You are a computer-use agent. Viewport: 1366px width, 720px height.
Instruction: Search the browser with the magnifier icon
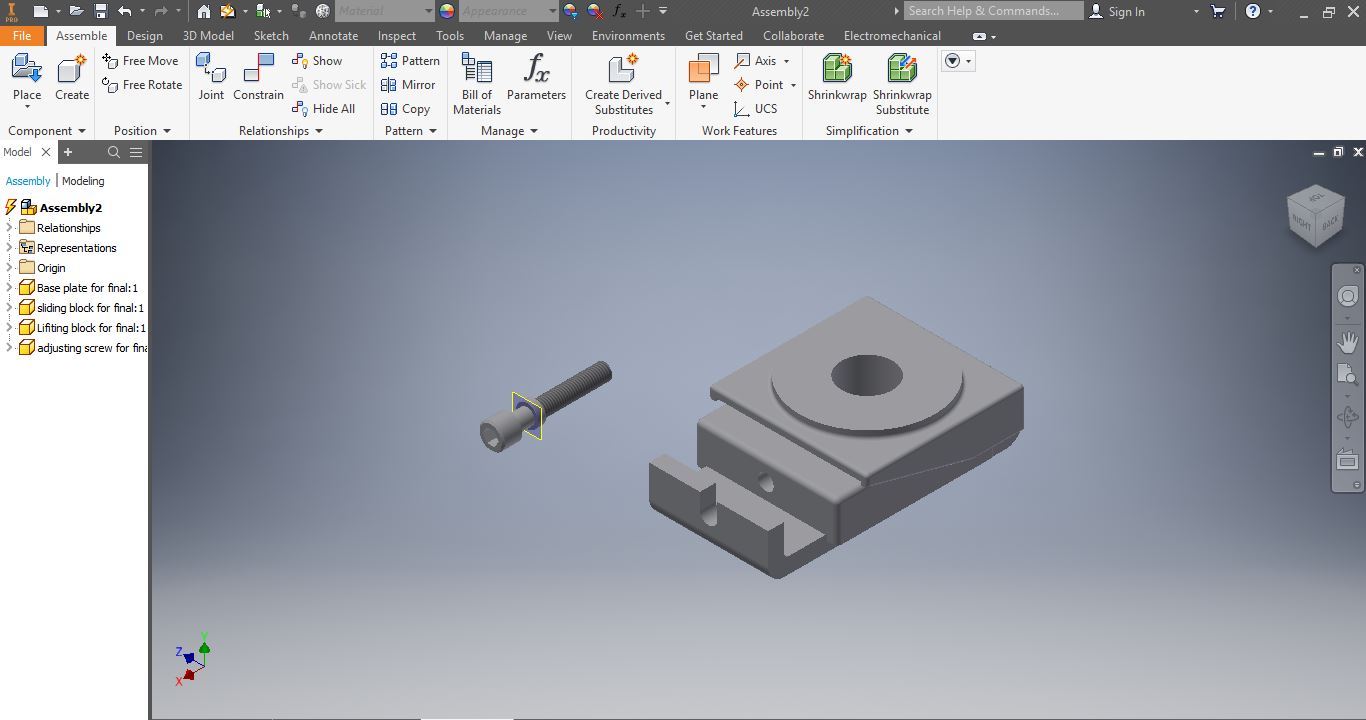point(114,152)
